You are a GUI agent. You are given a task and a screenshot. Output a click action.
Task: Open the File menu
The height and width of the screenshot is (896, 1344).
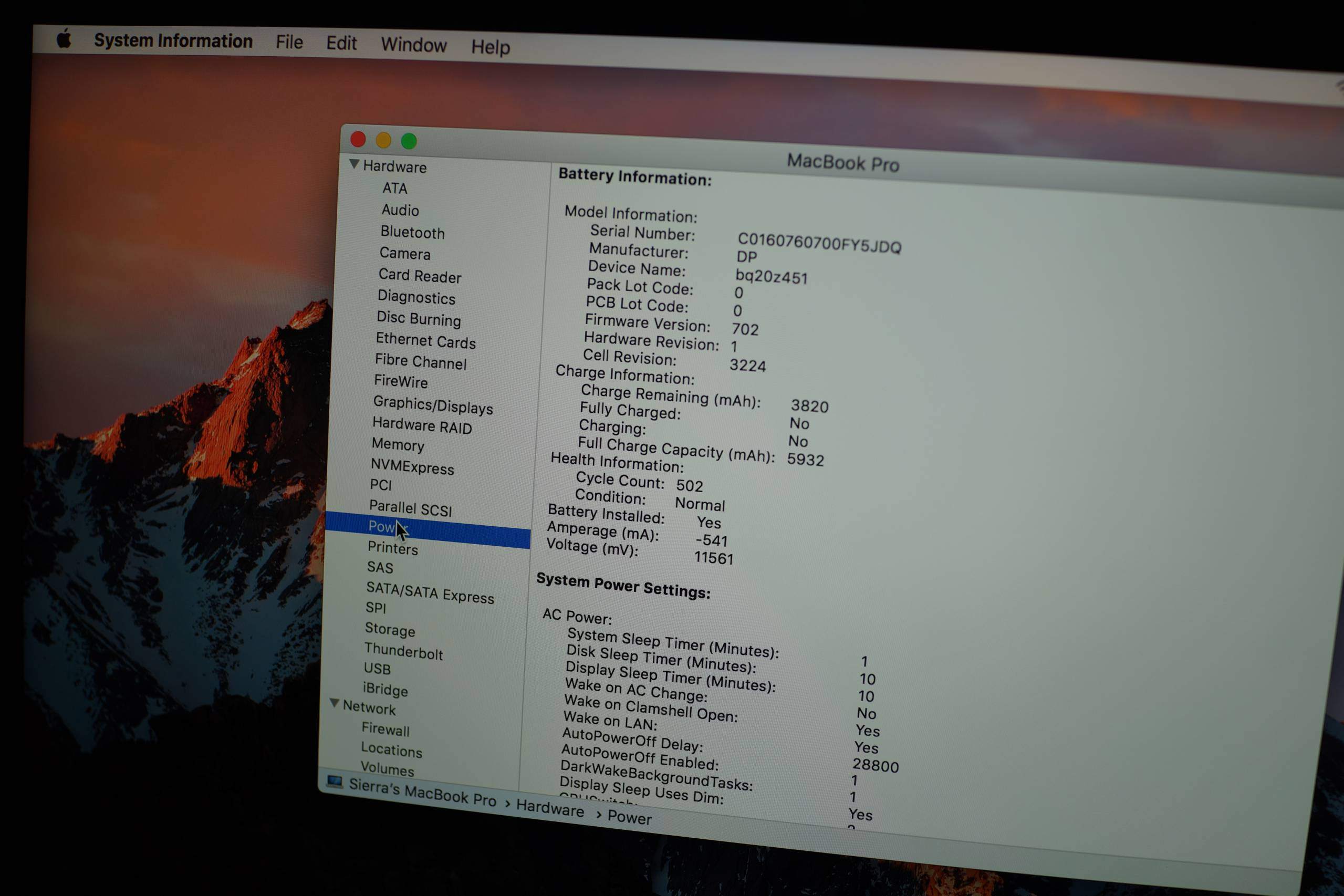(289, 41)
